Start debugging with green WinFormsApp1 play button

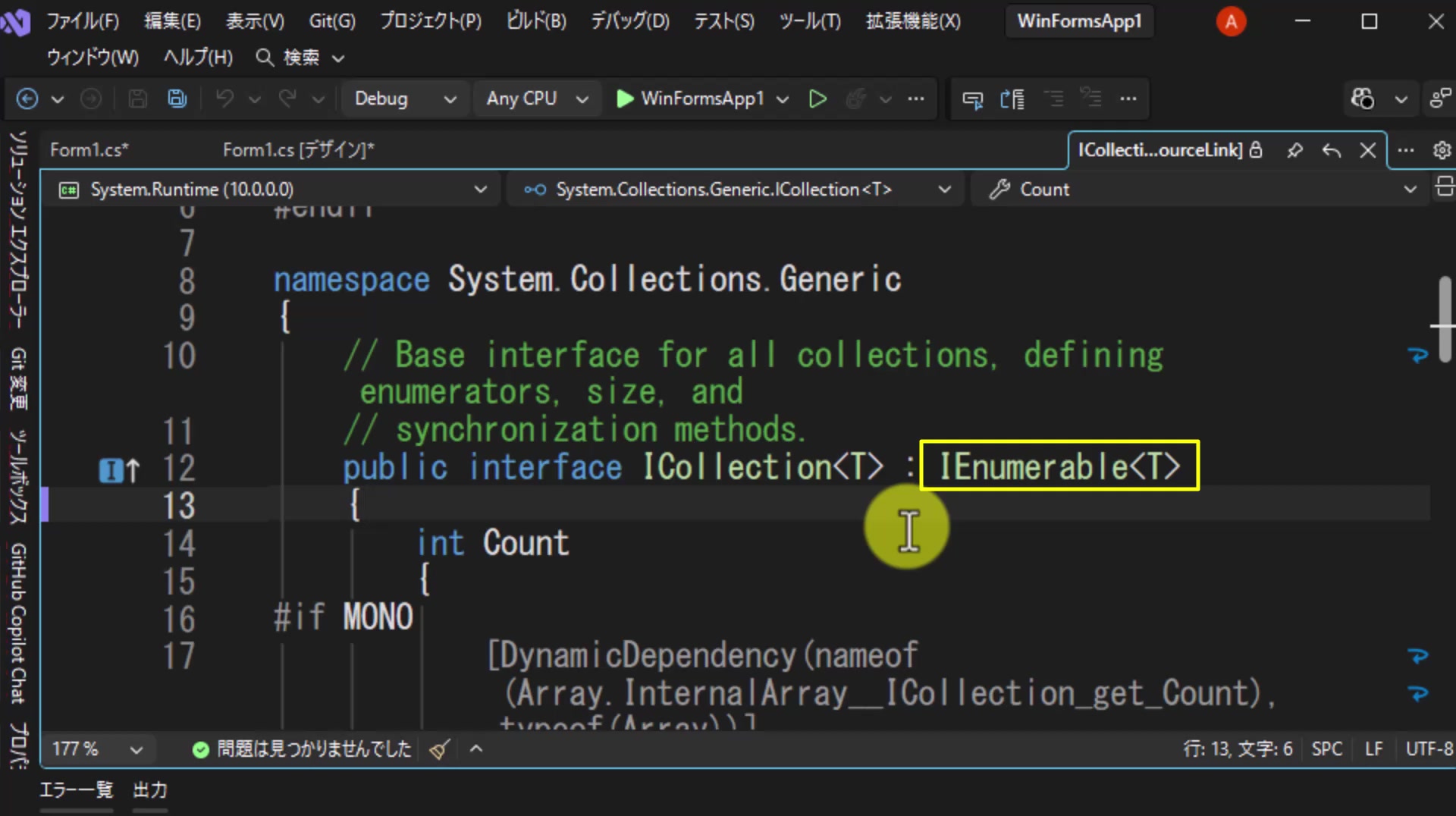click(690, 99)
